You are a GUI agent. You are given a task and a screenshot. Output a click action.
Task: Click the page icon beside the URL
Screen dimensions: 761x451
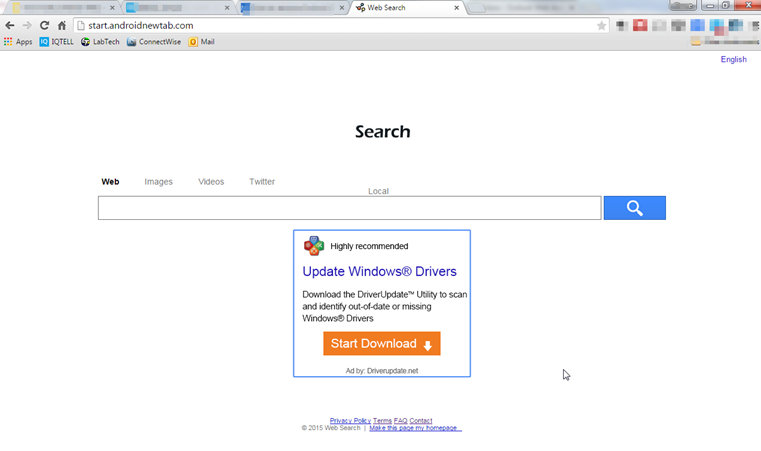(x=81, y=25)
